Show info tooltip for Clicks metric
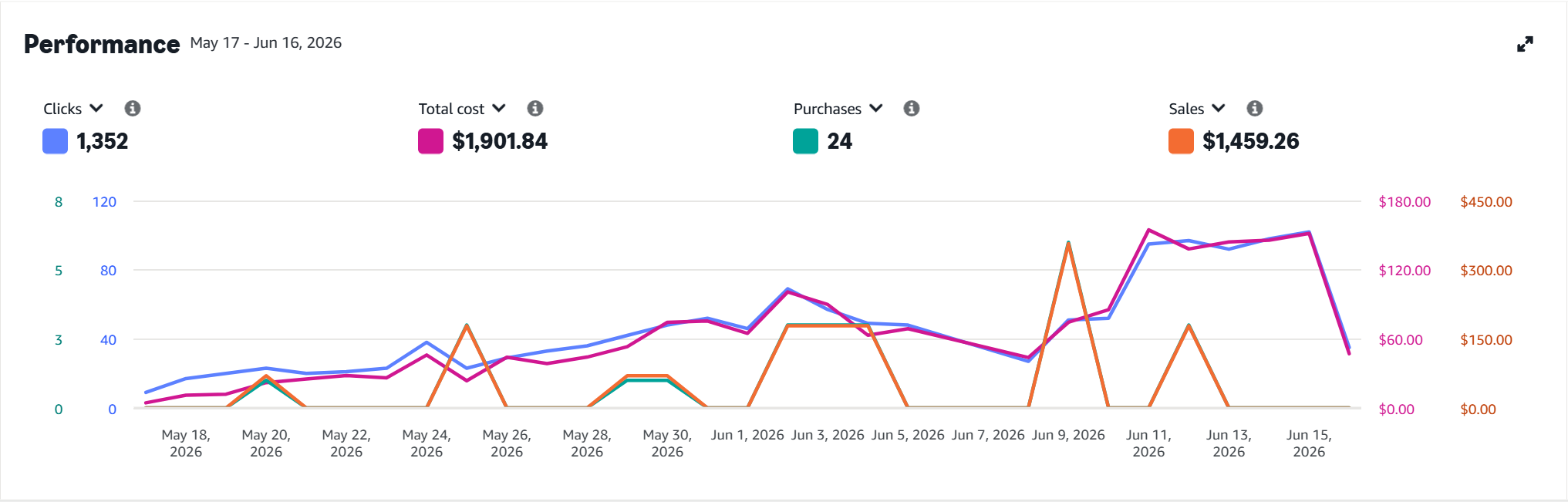 [x=133, y=109]
